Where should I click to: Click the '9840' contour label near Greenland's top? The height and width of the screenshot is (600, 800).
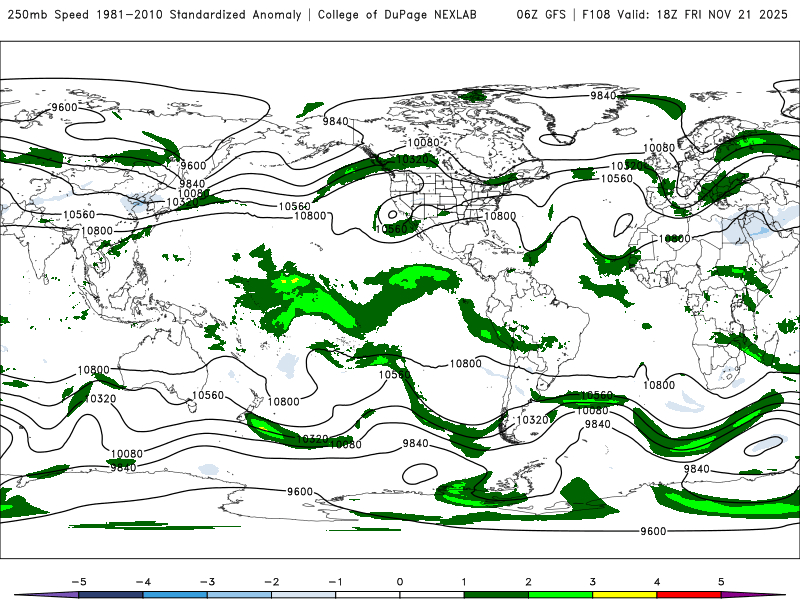click(604, 96)
